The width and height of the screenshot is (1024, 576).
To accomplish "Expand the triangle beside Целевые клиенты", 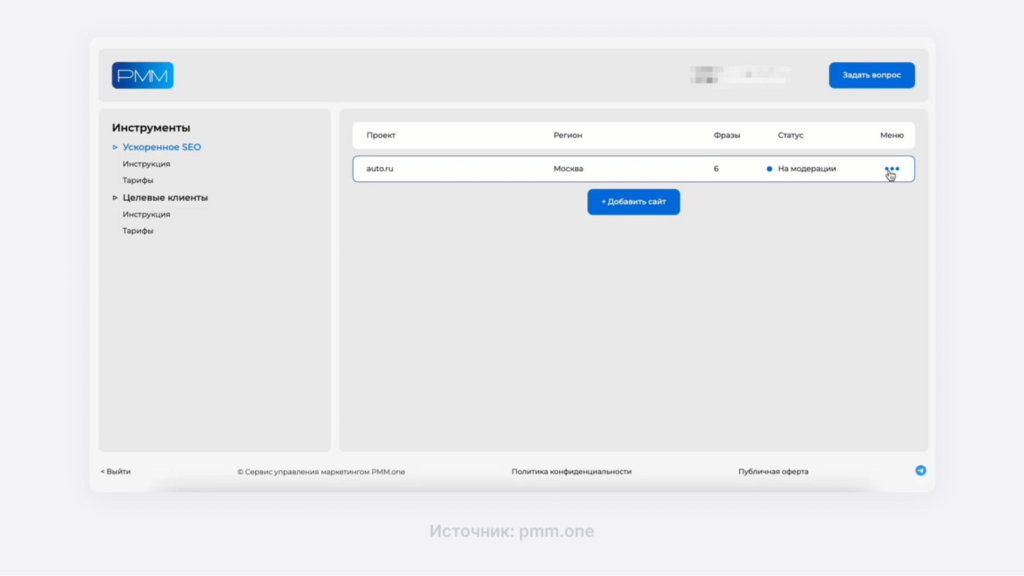I will point(115,198).
